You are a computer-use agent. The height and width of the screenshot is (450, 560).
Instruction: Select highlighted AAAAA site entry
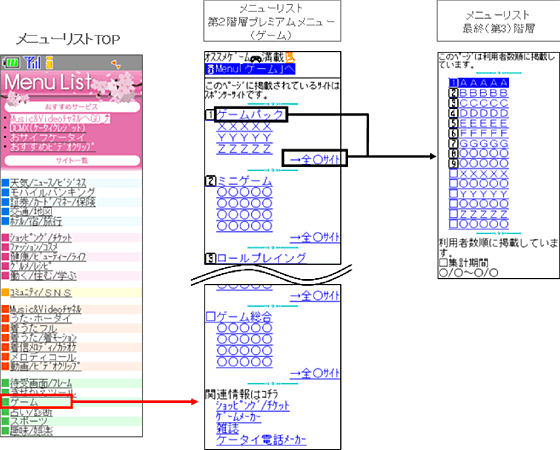[x=484, y=83]
